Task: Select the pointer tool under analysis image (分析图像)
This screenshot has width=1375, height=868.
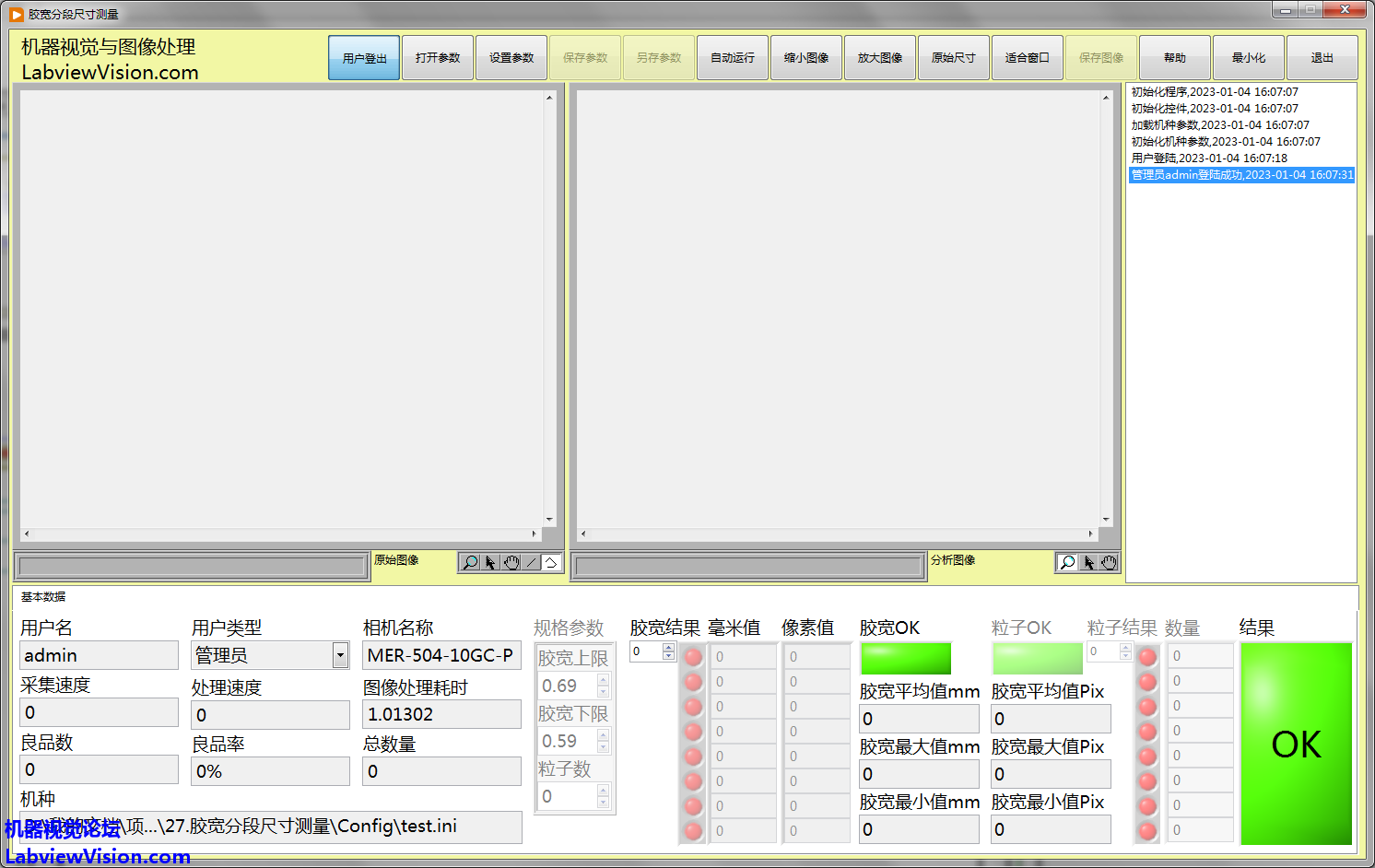Action: click(x=1088, y=562)
